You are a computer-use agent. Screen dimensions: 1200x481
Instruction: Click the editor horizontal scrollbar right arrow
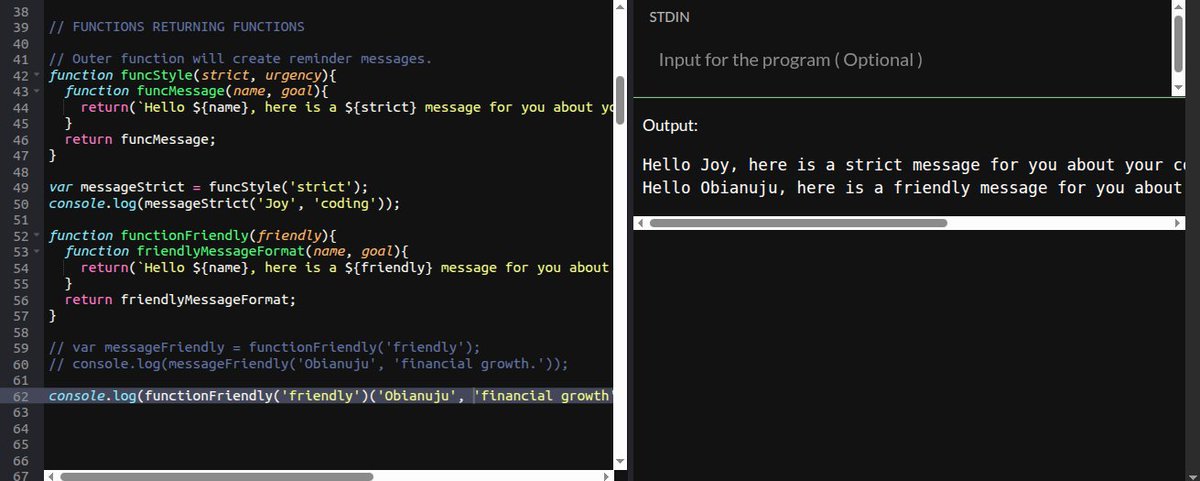607,476
